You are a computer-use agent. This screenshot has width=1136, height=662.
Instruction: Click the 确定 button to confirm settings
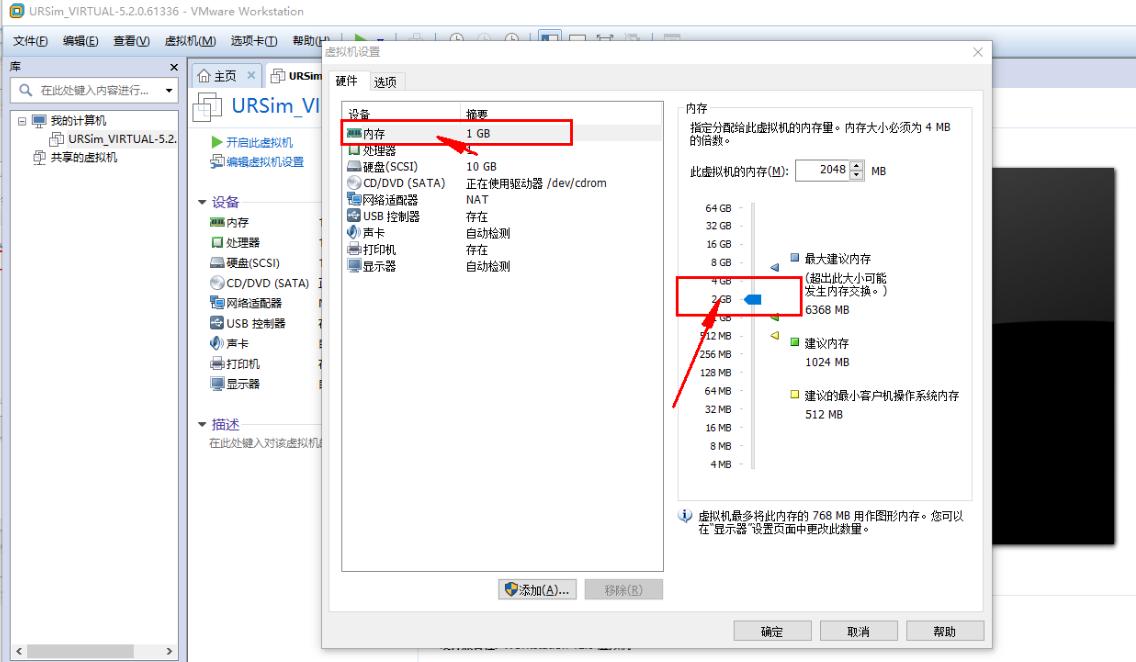(772, 631)
